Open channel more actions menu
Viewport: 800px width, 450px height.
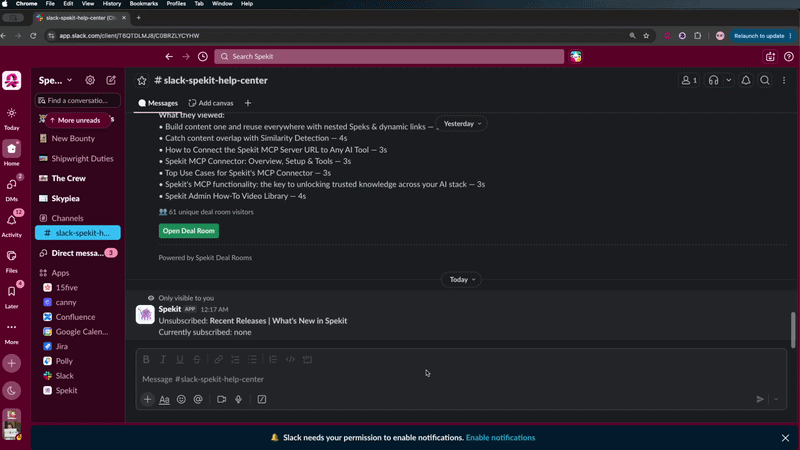pyautogui.click(x=784, y=80)
